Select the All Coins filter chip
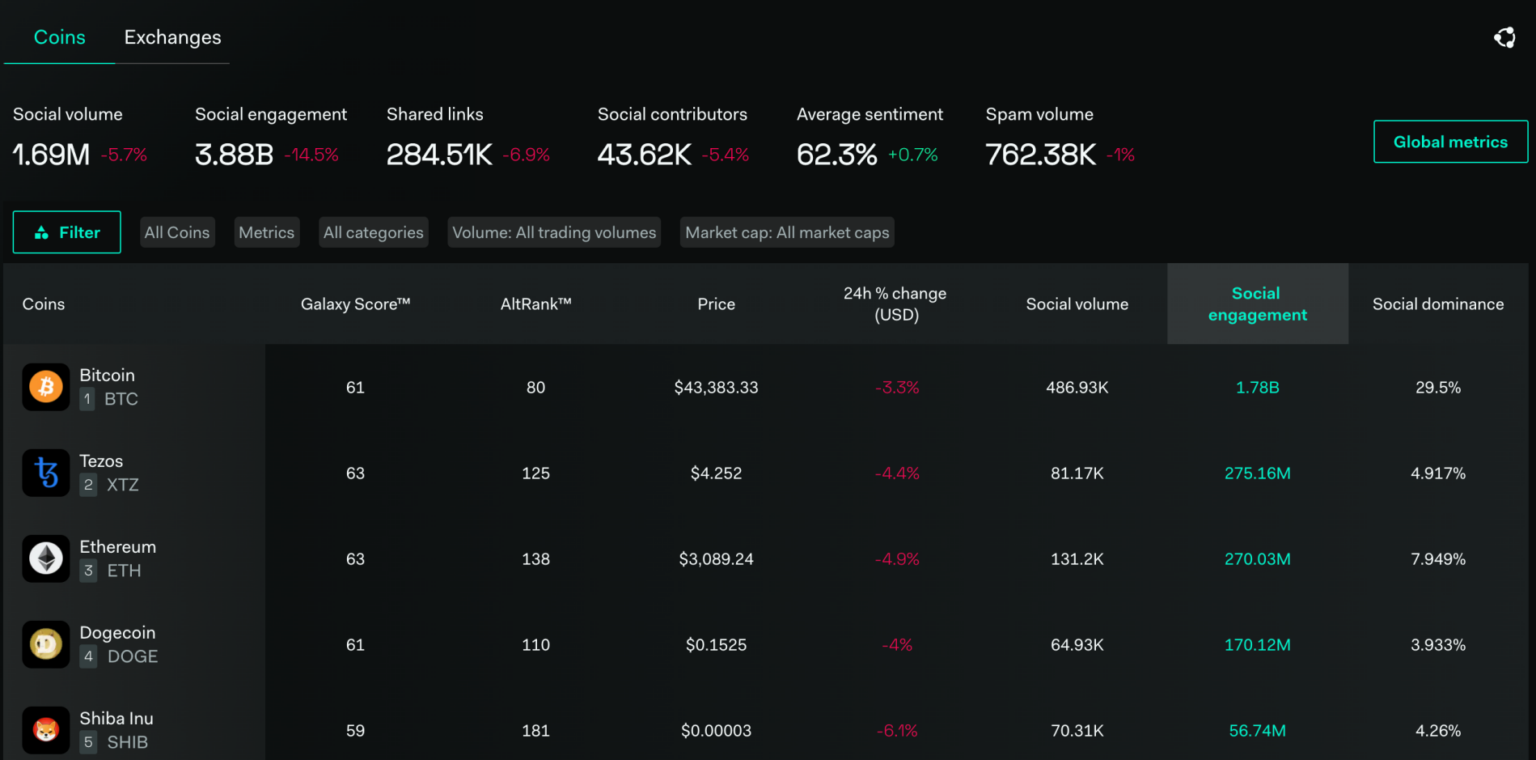 177,232
